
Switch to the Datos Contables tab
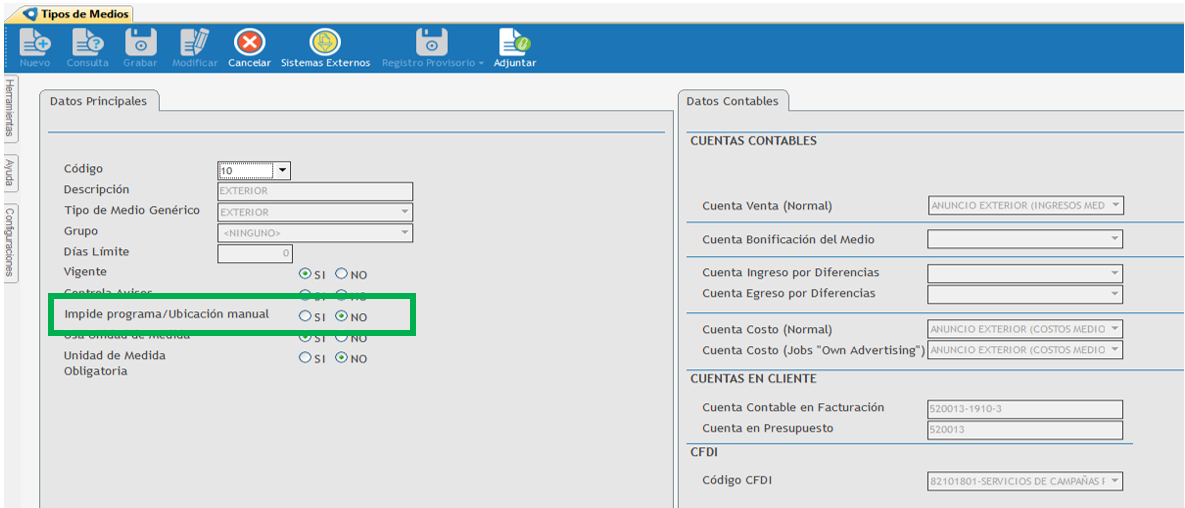(x=734, y=102)
